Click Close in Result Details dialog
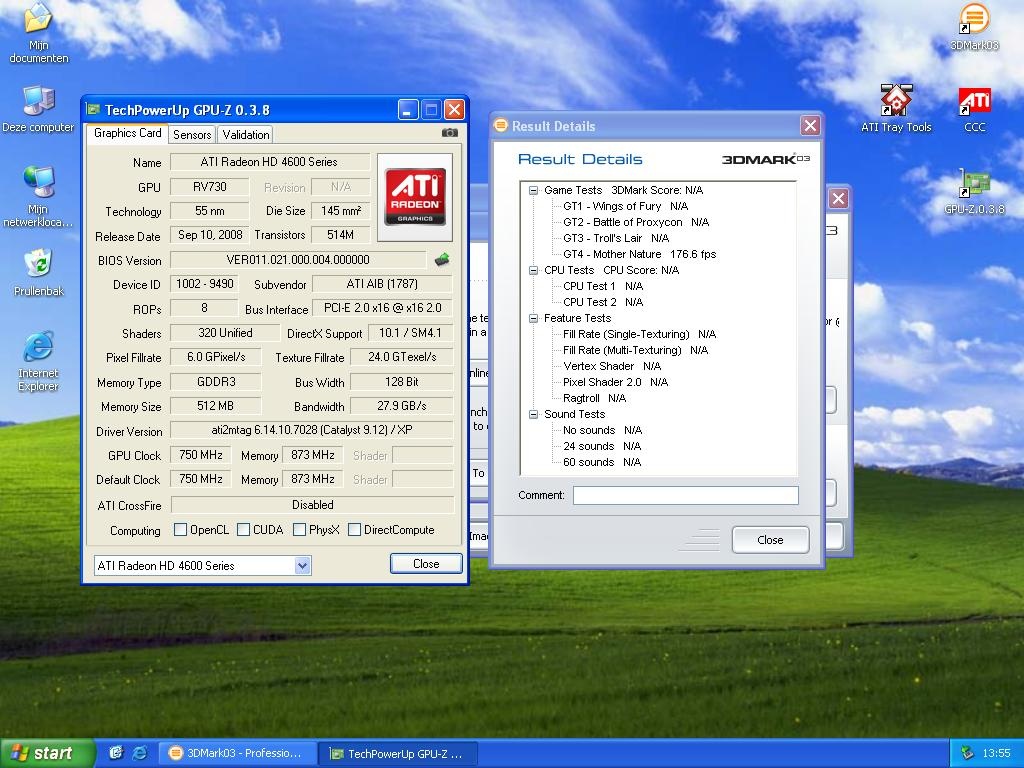The width and height of the screenshot is (1024, 768). click(769, 540)
